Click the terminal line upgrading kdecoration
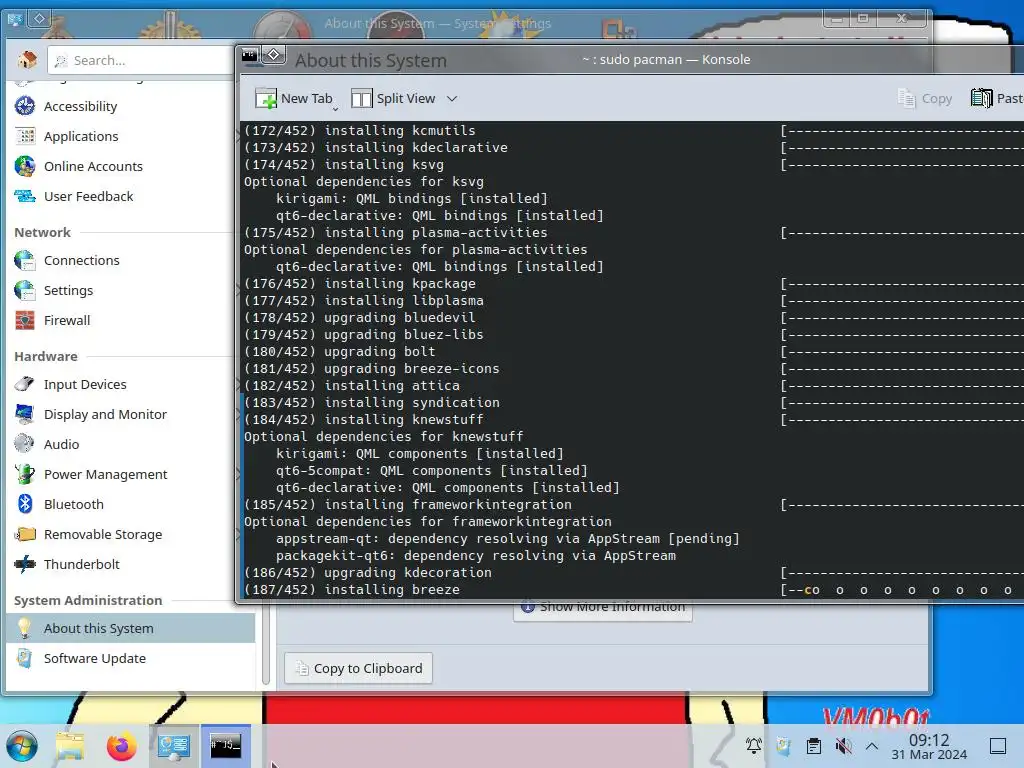The image size is (1024, 768). point(368,573)
